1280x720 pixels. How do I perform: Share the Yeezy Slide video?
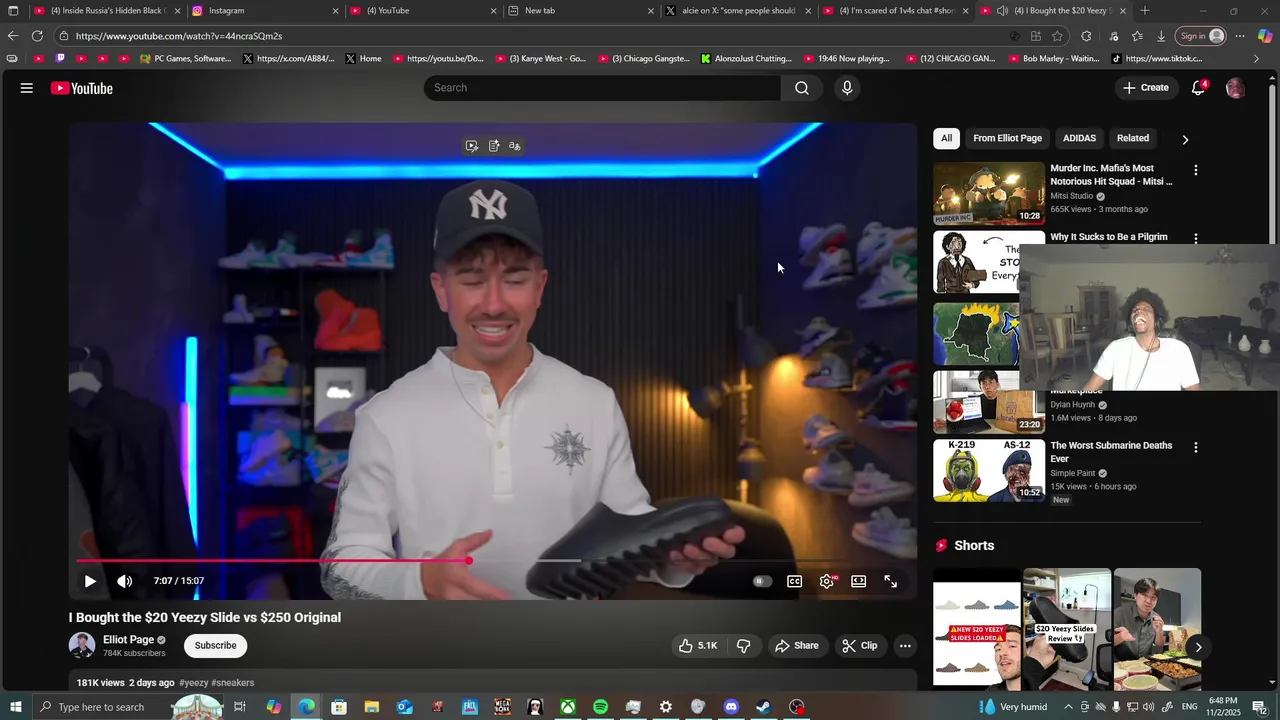[x=797, y=646]
